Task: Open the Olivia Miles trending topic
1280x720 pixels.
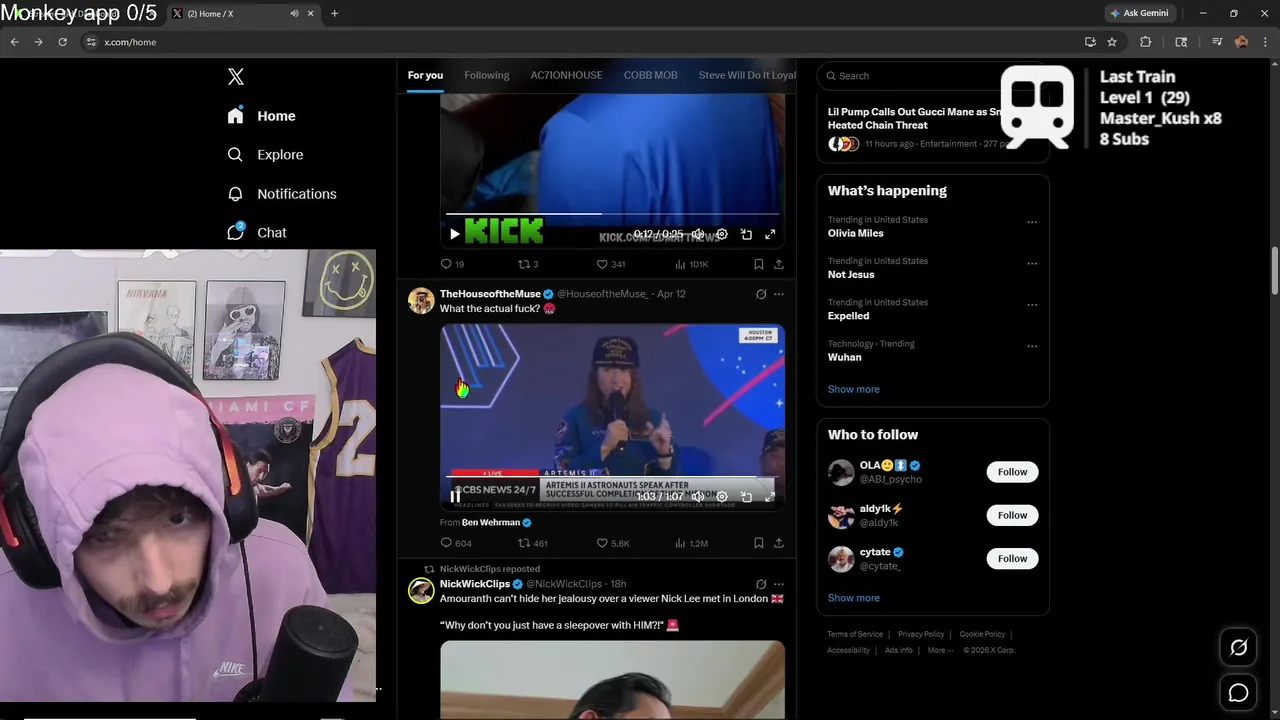Action: (855, 233)
